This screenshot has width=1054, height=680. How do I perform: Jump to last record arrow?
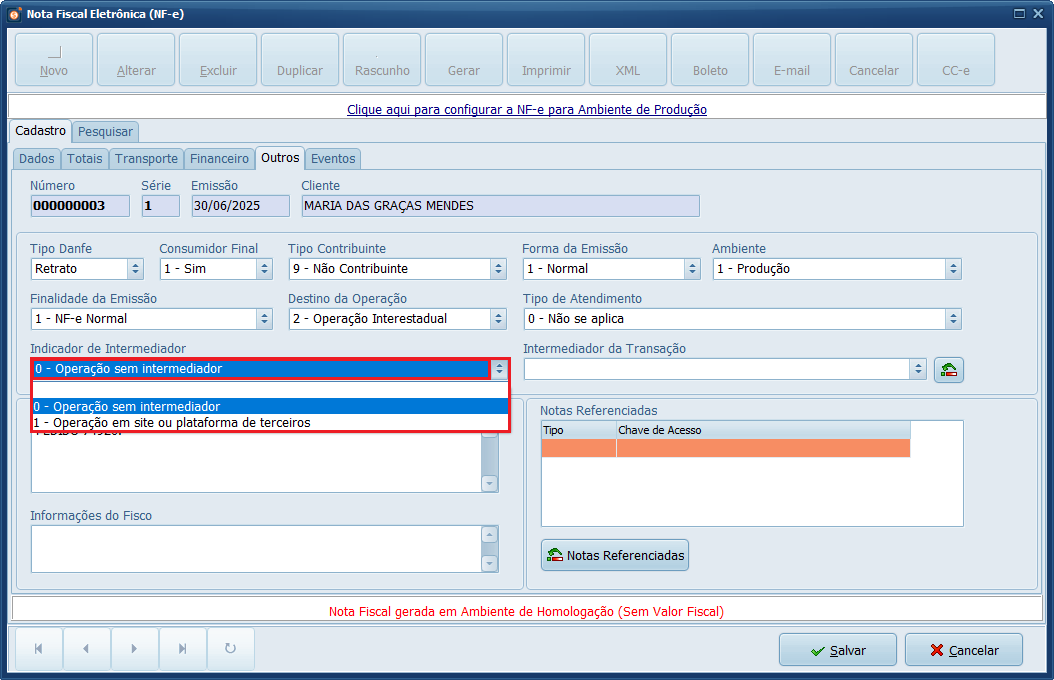182,649
